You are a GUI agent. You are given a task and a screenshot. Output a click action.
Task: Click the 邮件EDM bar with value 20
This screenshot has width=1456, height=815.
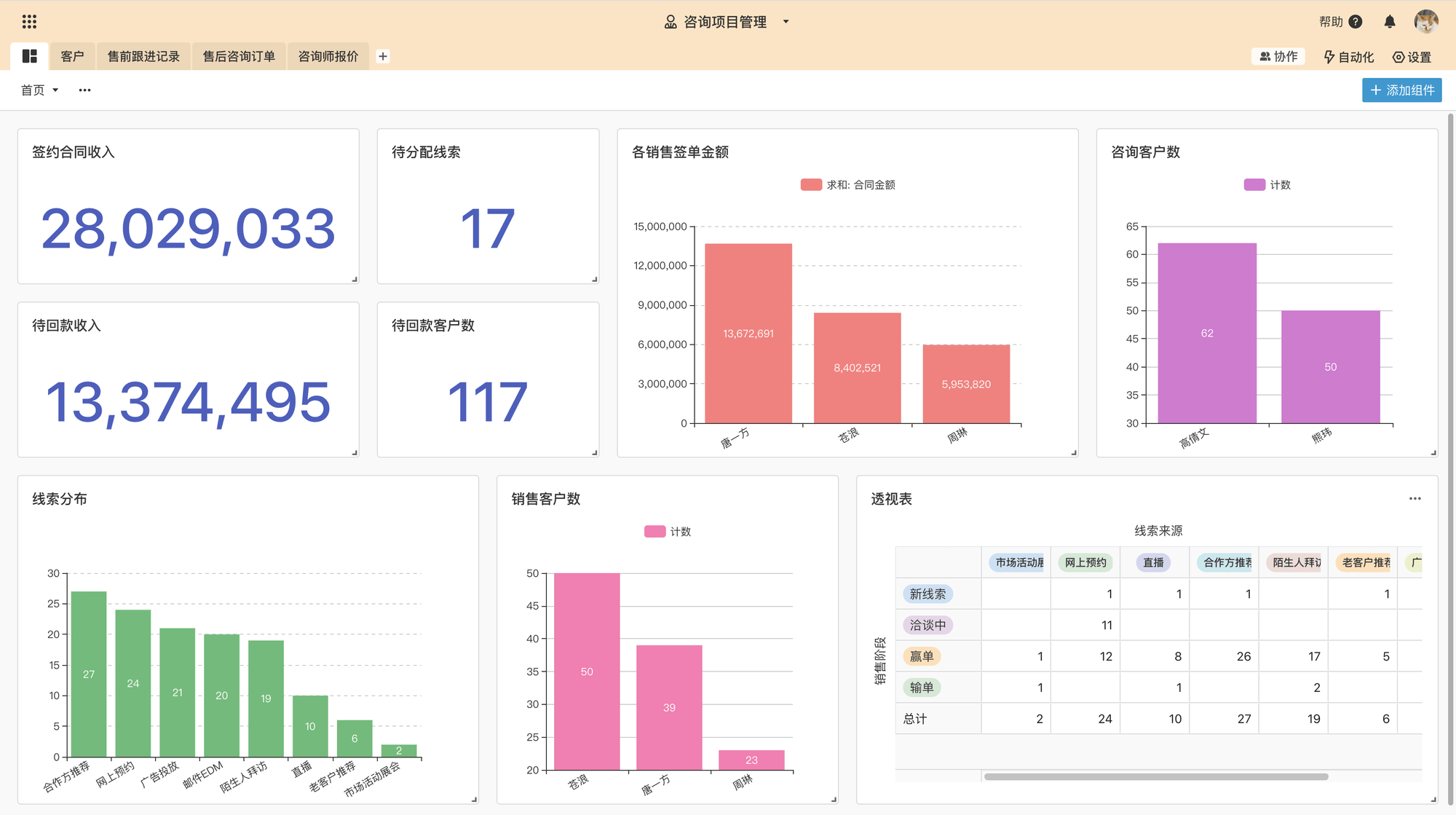tap(221, 696)
